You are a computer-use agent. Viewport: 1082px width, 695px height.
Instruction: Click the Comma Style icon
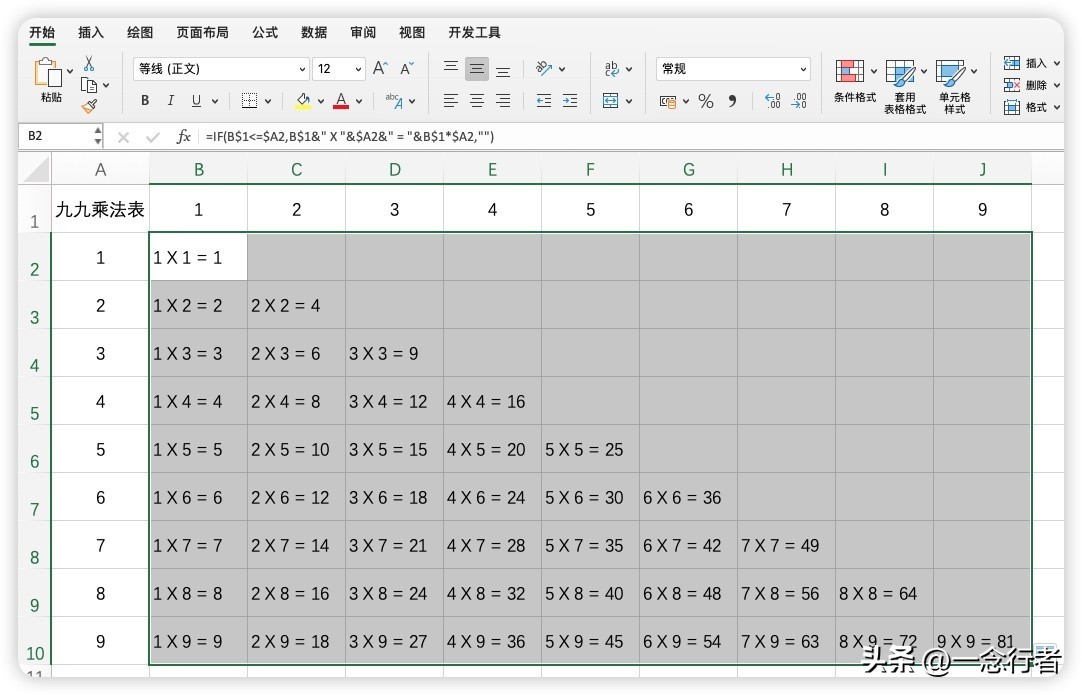click(x=733, y=101)
